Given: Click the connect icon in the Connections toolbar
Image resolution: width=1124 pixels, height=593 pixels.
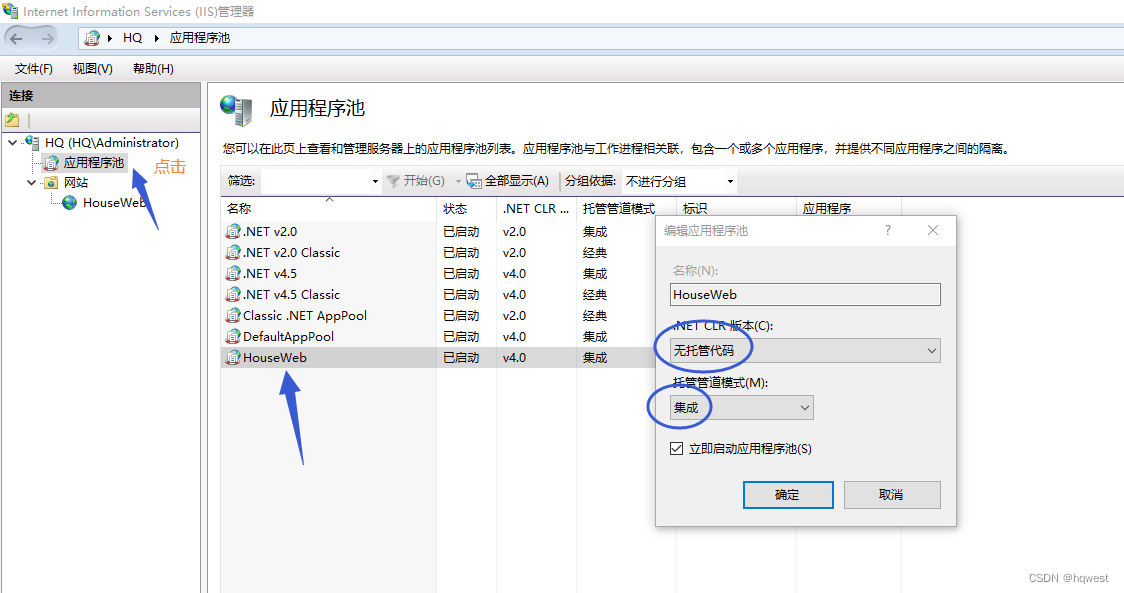Looking at the screenshot, I should 12,120.
